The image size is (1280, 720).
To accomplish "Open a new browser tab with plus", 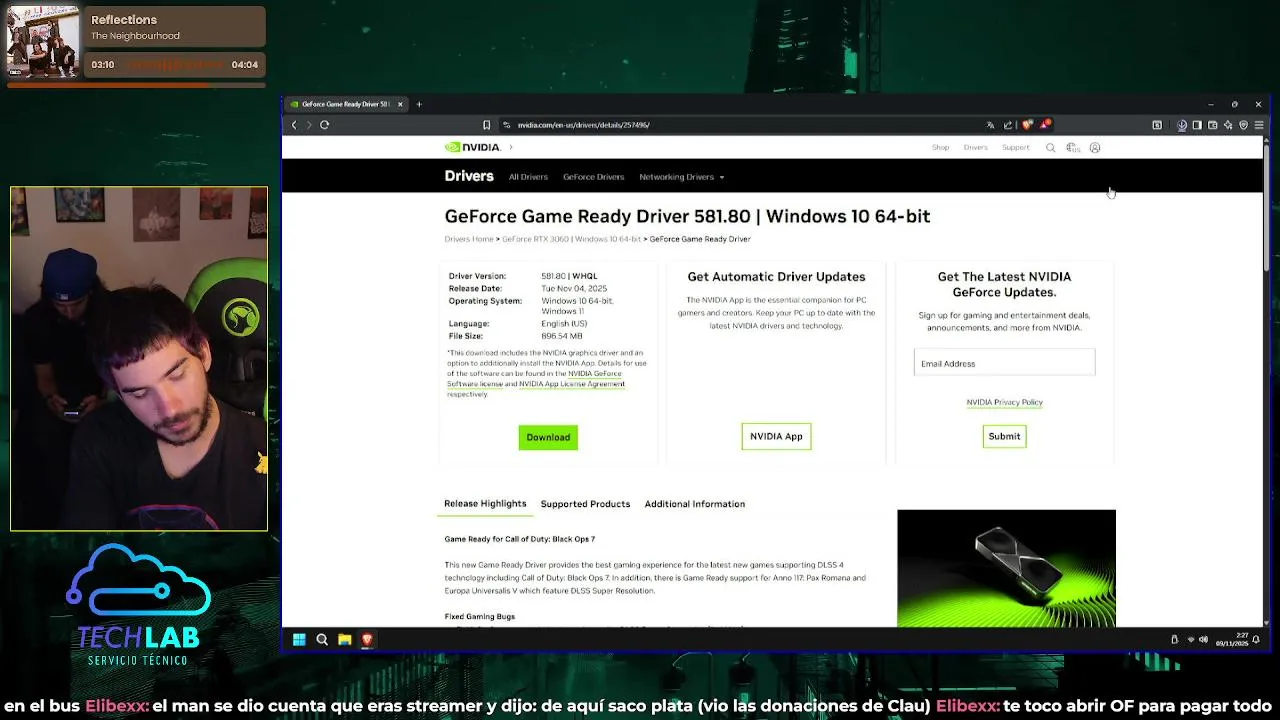I will click(x=419, y=104).
